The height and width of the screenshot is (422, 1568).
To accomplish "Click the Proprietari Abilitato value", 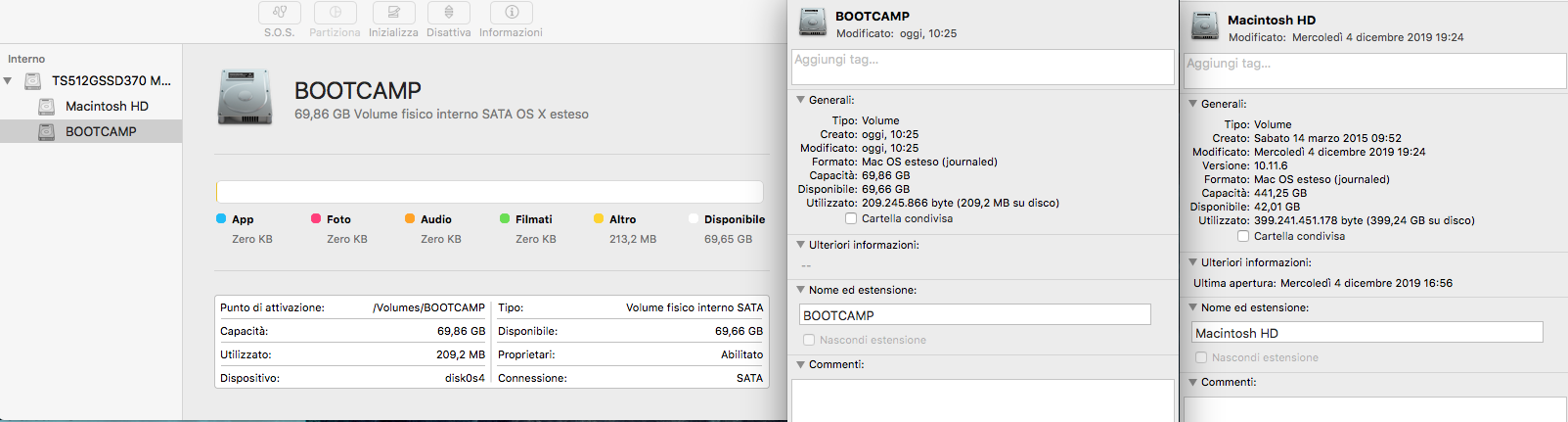I will point(742,354).
